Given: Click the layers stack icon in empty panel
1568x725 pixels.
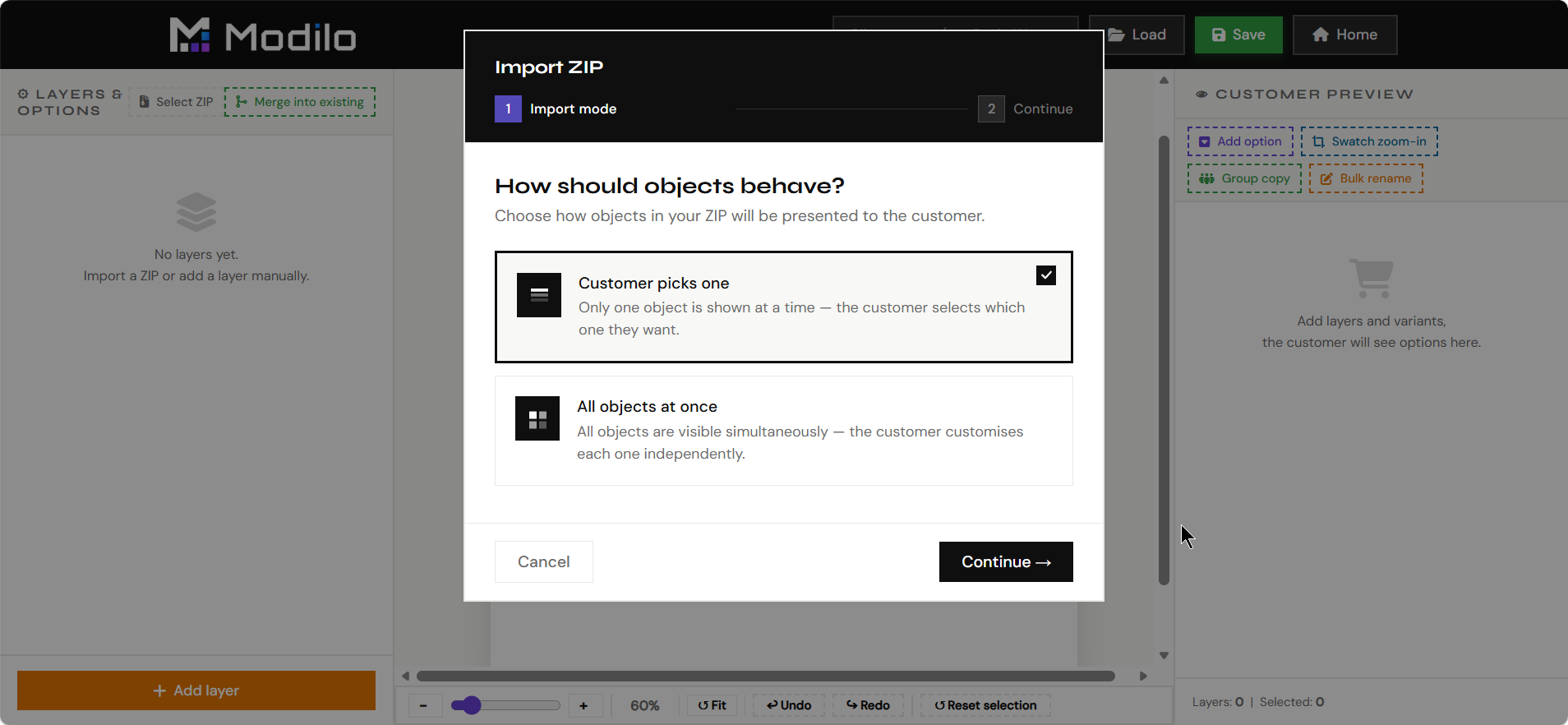Looking at the screenshot, I should (196, 212).
